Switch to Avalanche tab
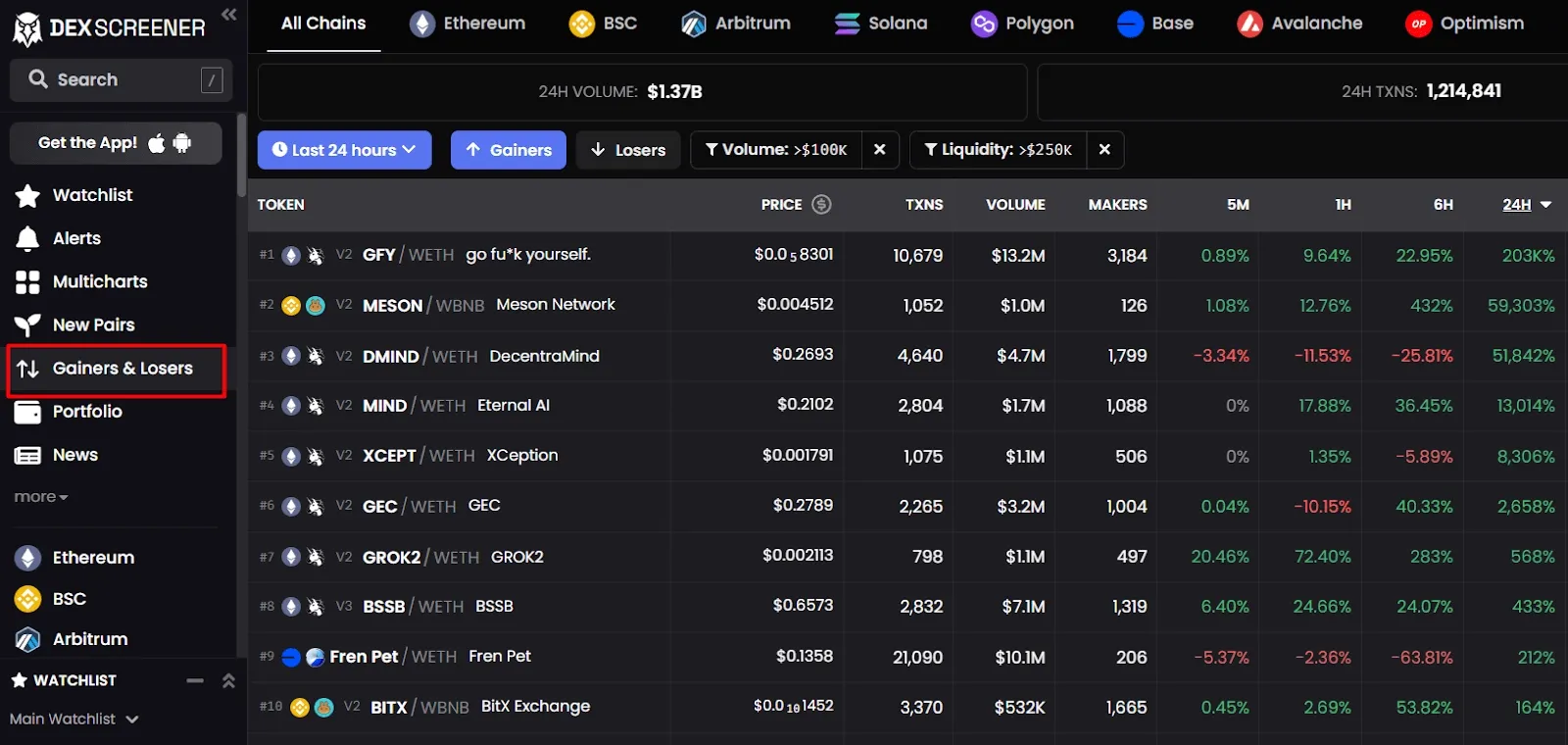 1299,25
